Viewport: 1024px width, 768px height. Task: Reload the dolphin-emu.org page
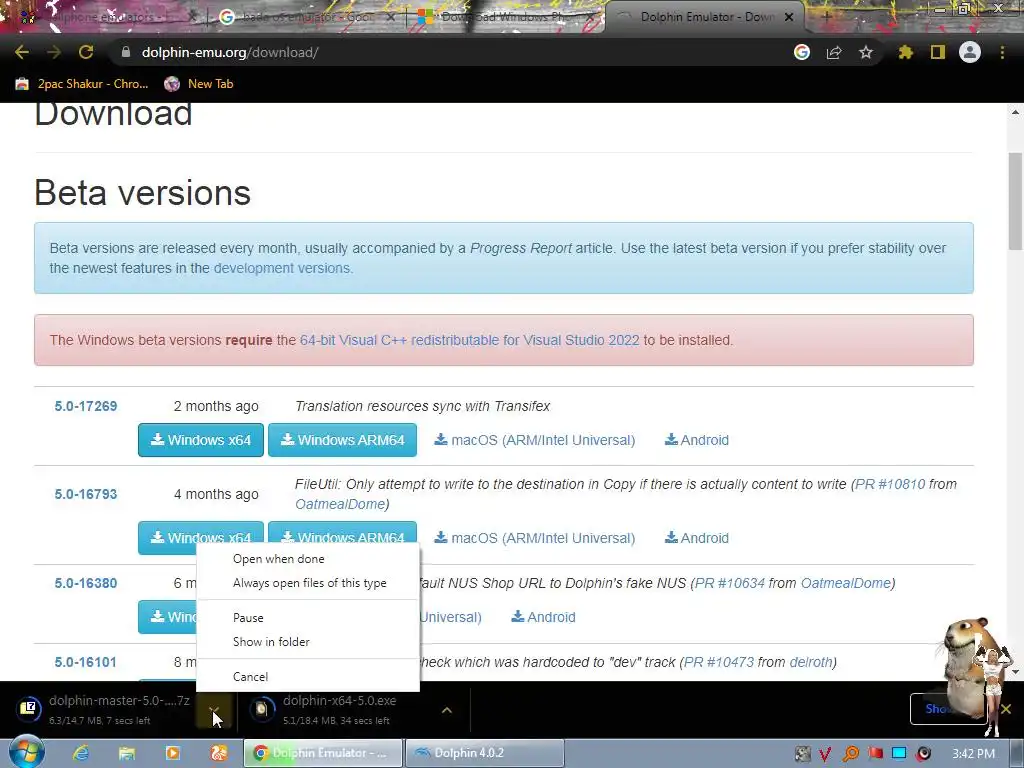tap(86, 52)
